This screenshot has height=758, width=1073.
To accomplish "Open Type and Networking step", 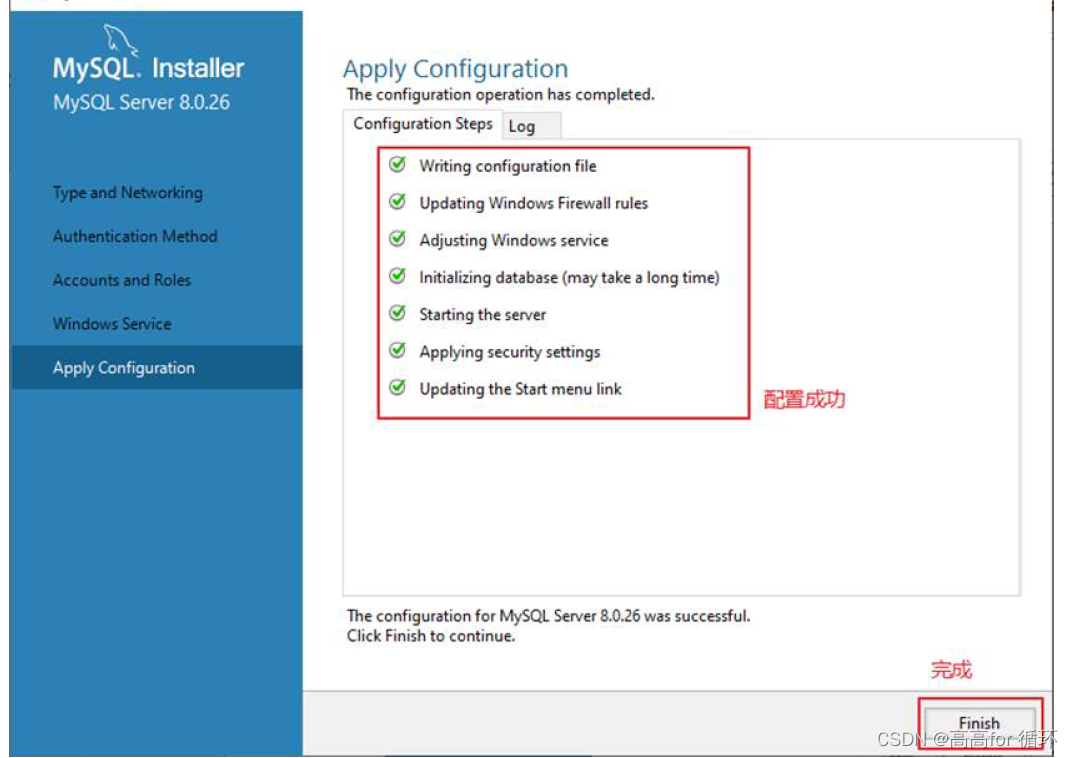I will click(128, 193).
